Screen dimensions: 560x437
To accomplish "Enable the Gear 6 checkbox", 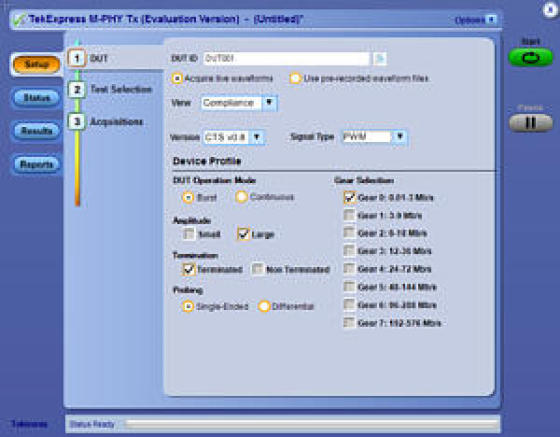I will click(349, 305).
